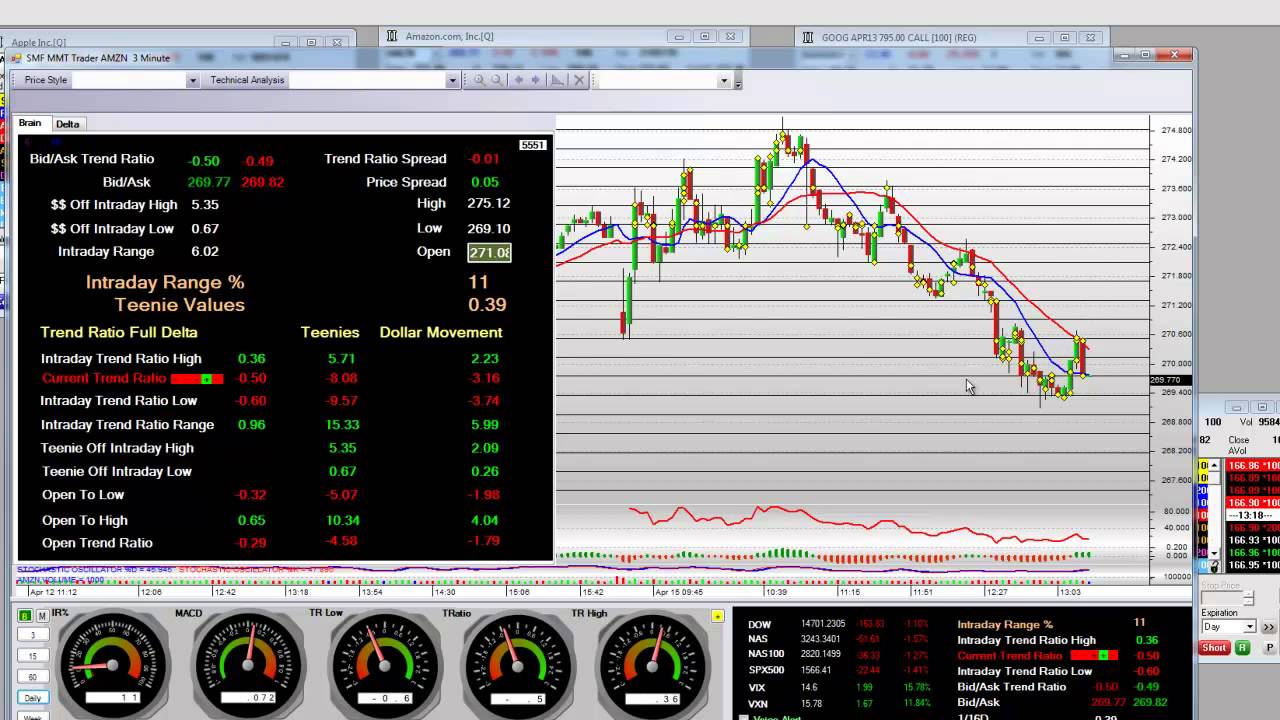Screen dimensions: 1280x720
Task: Click the Bid/Ask Trend Ratio label
Action: (x=92, y=159)
